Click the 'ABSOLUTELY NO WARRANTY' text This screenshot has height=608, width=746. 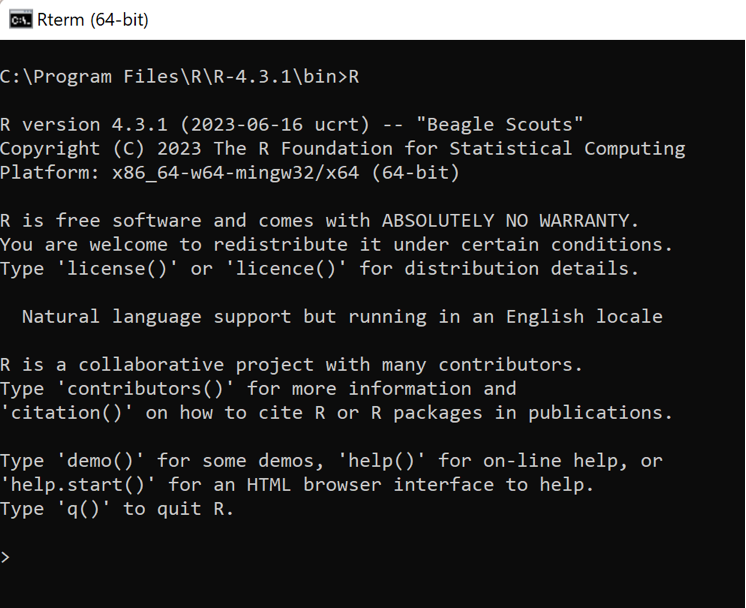tap(510, 221)
